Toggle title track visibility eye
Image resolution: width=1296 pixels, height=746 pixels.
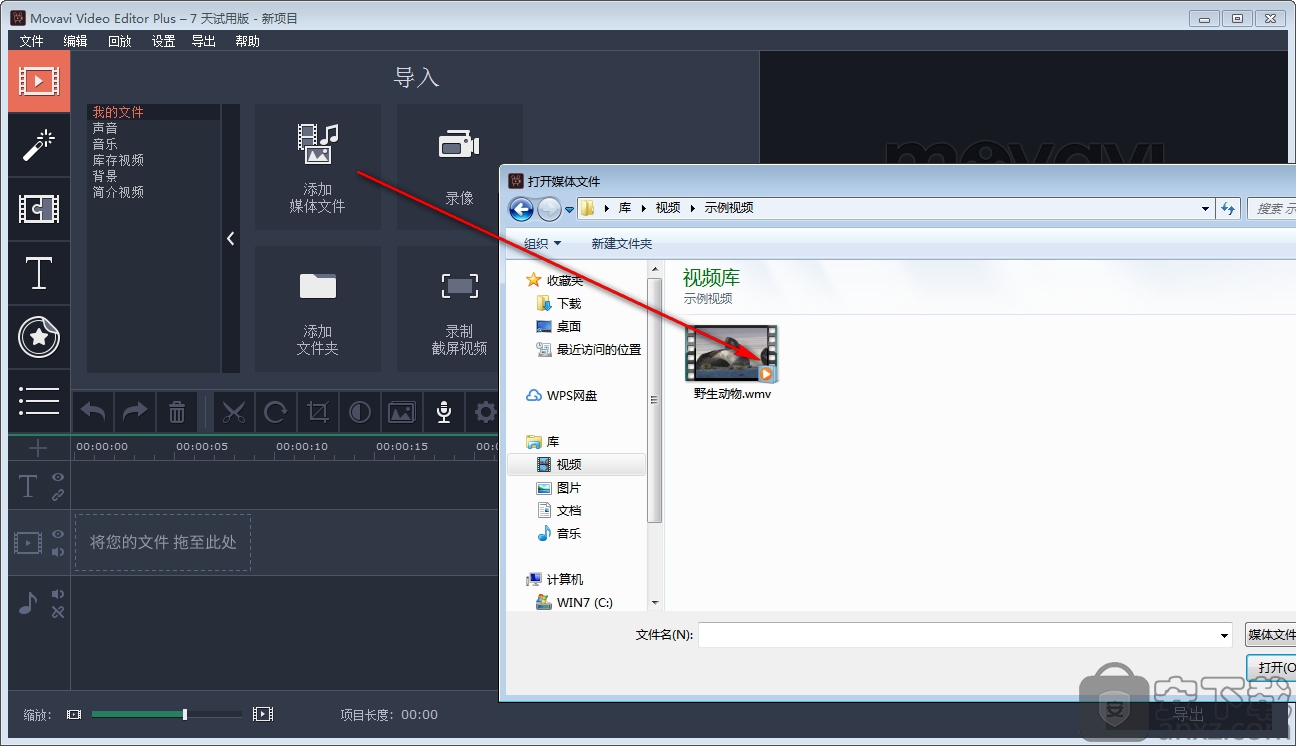(x=58, y=478)
